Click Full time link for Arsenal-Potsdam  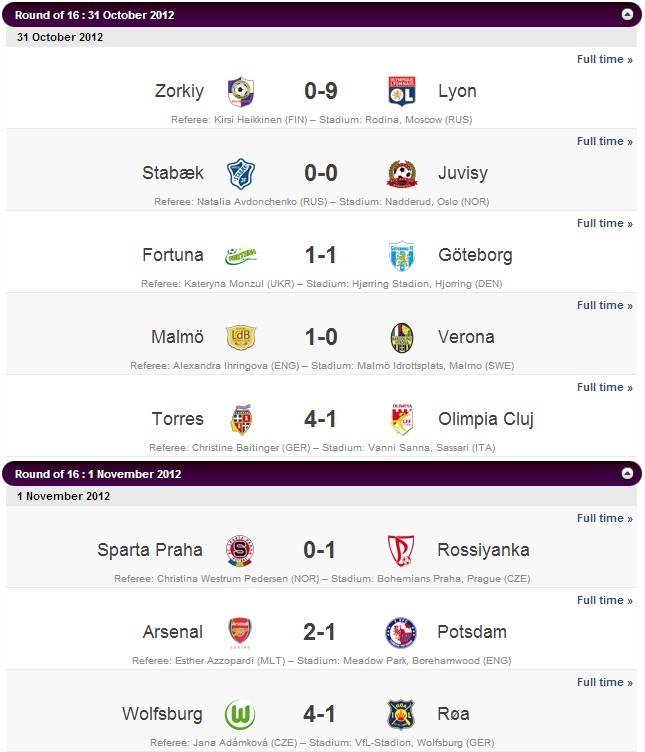pyautogui.click(x=605, y=600)
